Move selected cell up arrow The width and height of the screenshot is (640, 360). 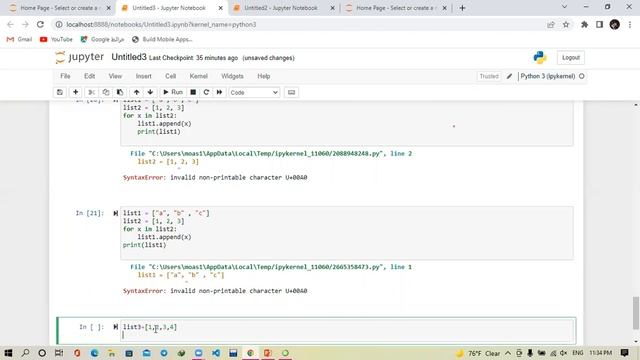(x=136, y=92)
